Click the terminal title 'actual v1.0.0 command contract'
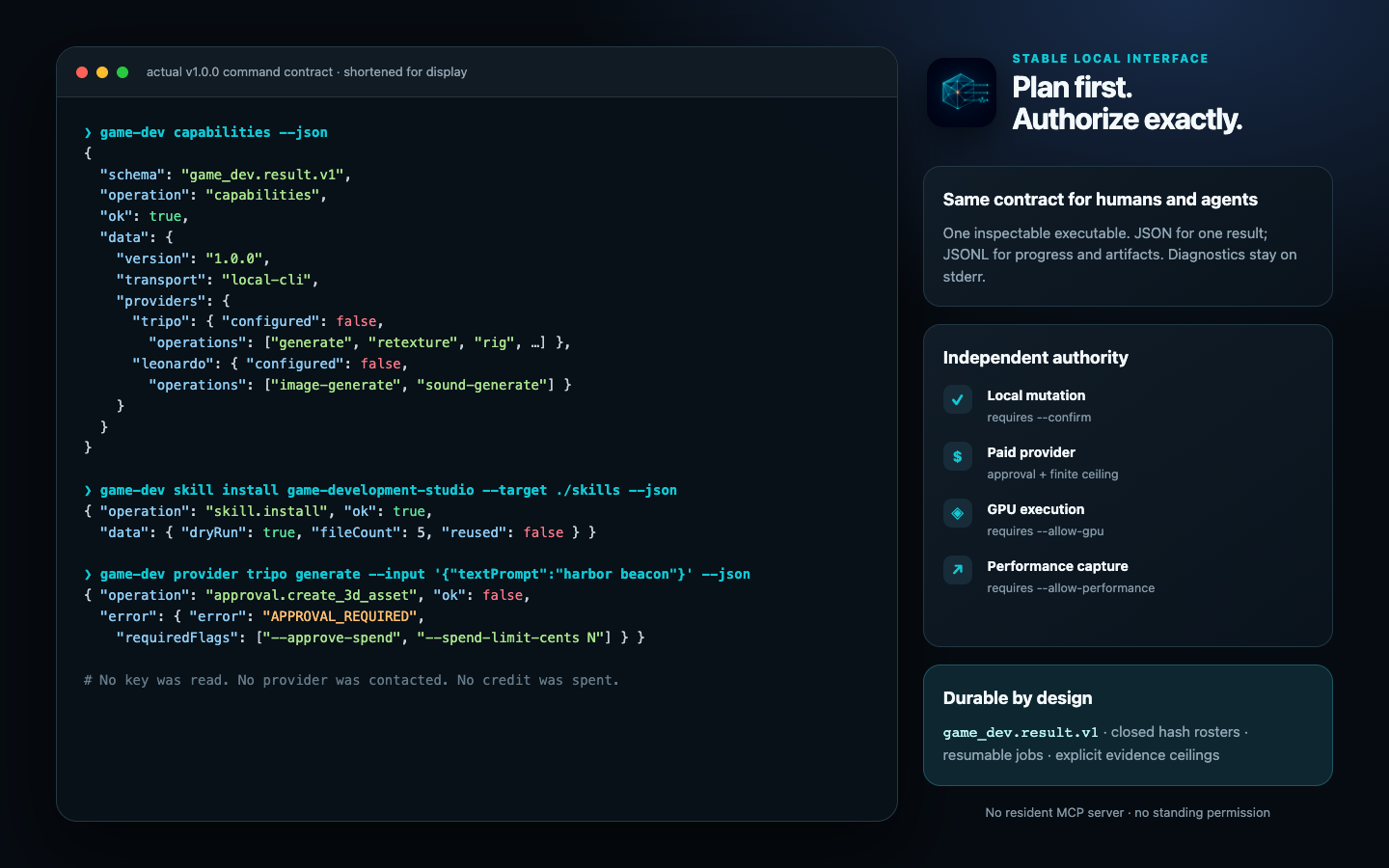The width and height of the screenshot is (1389, 868). tap(239, 72)
